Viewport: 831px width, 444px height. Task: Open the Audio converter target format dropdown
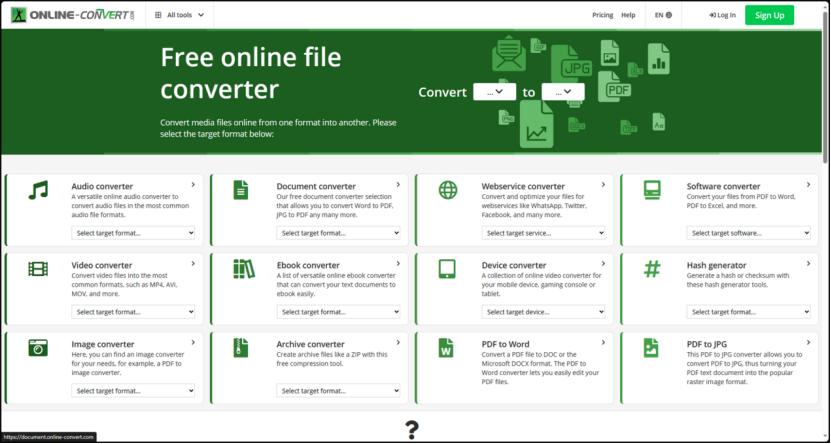(x=134, y=233)
